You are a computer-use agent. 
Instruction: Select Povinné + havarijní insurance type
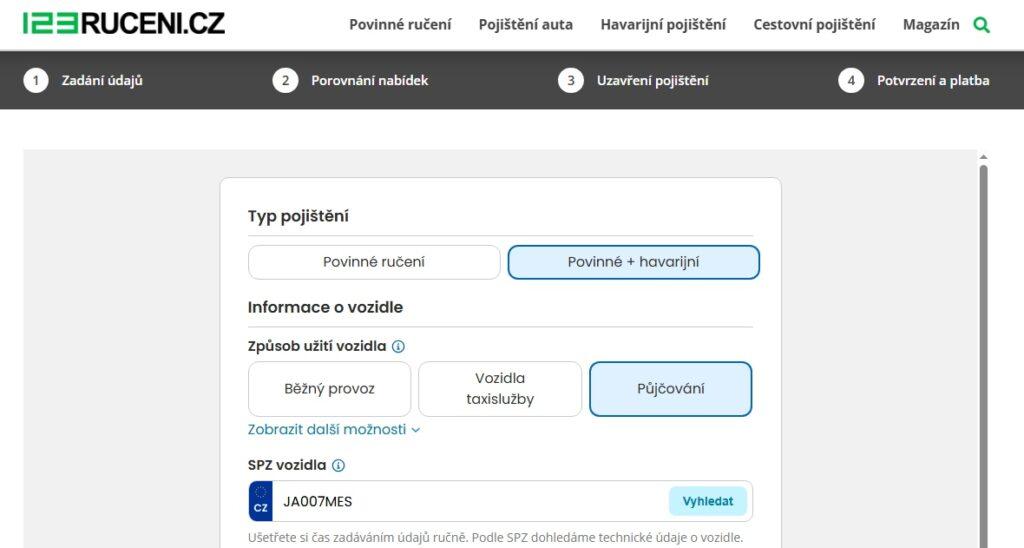tap(634, 262)
